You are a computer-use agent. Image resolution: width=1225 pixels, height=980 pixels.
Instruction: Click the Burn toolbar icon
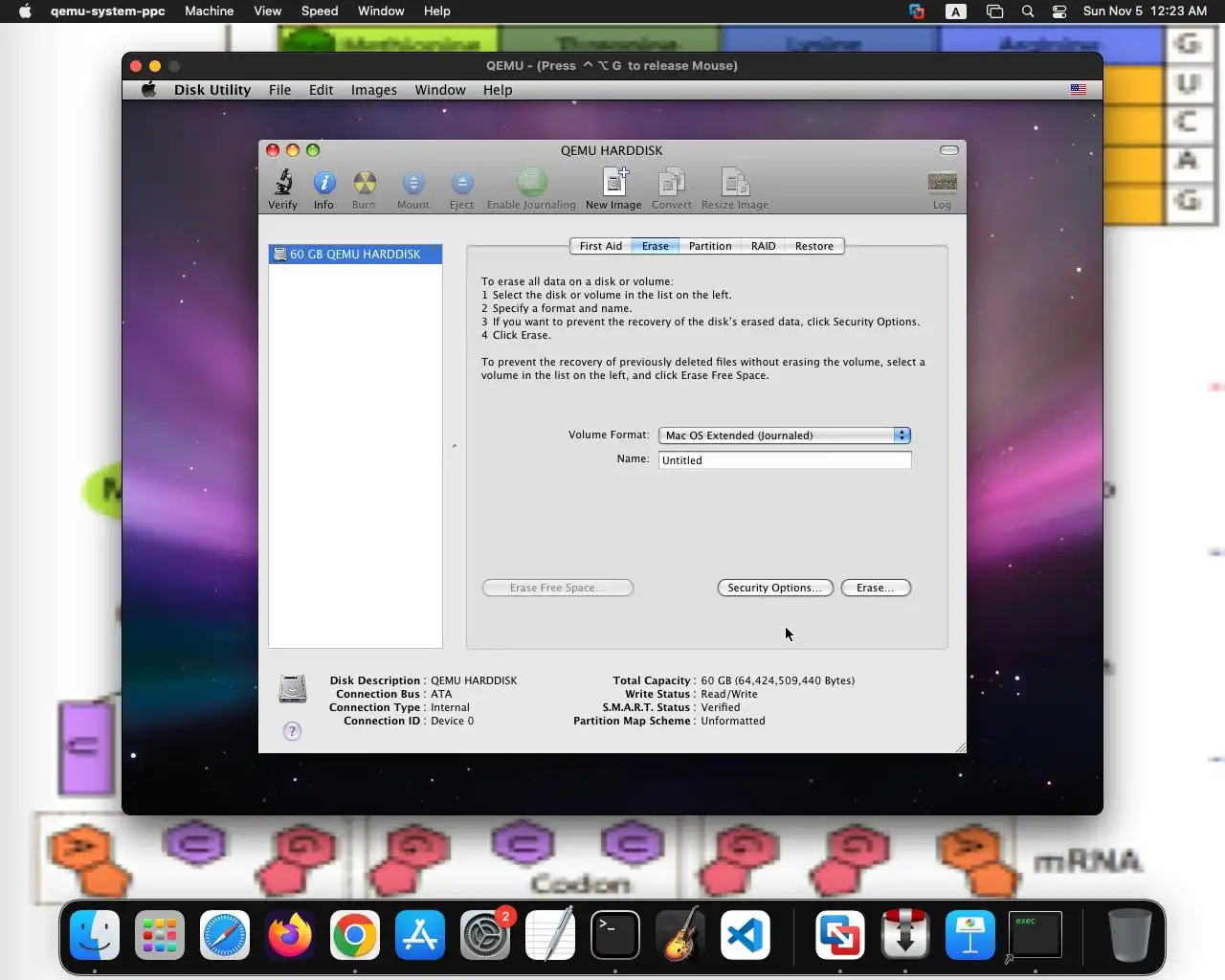[x=364, y=189]
